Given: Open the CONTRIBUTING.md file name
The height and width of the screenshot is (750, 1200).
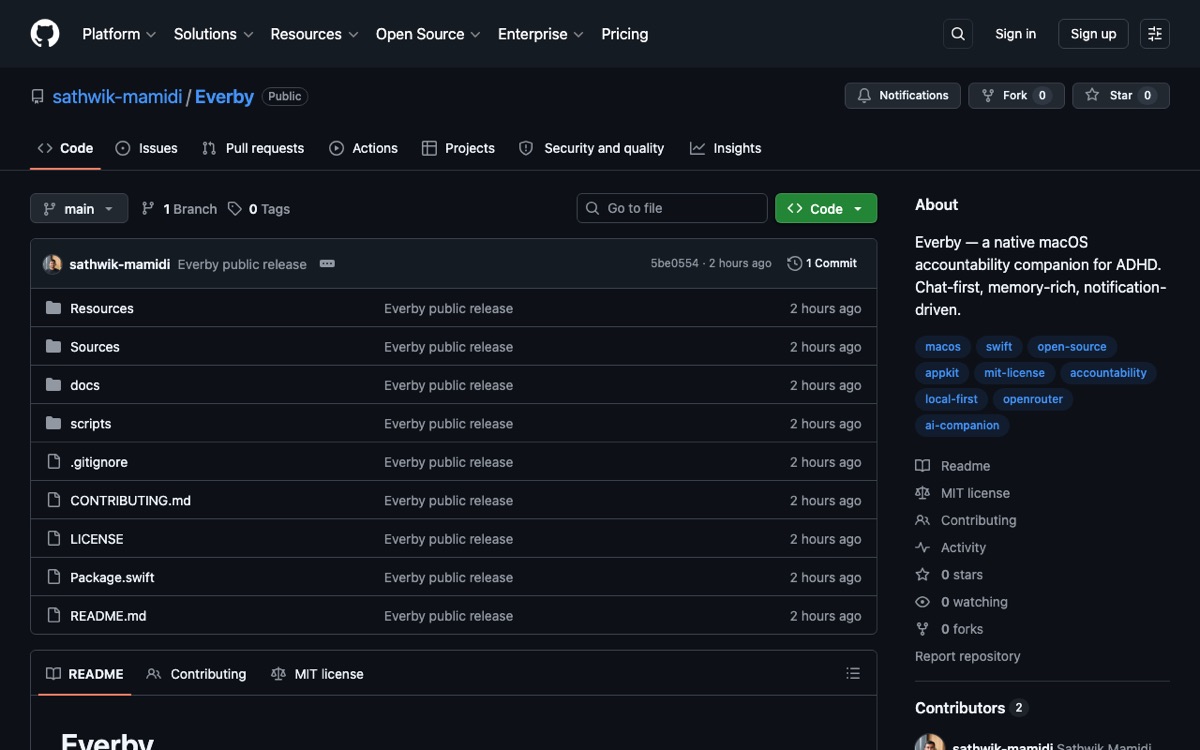Looking at the screenshot, I should click(x=130, y=501).
